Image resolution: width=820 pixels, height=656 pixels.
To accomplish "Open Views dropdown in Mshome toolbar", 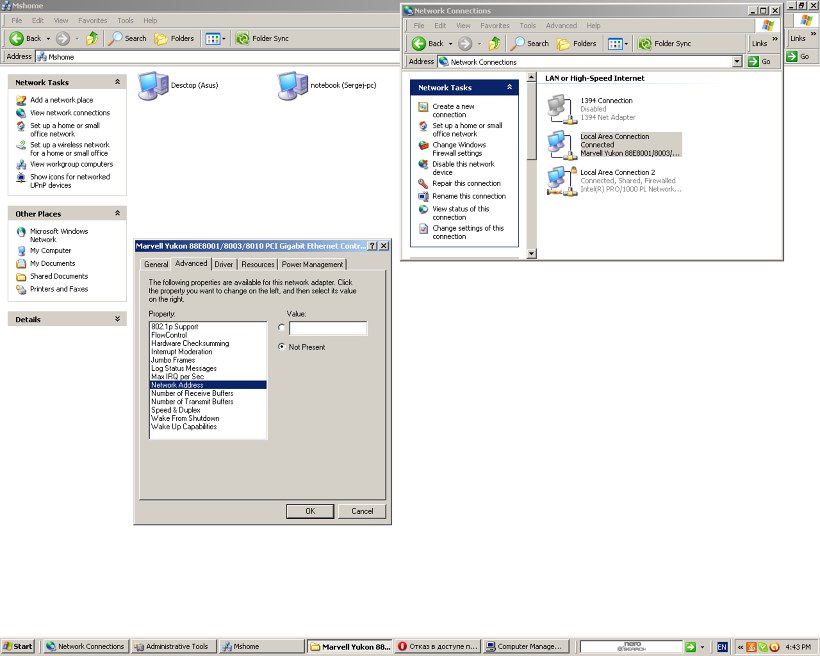I will (224, 38).
